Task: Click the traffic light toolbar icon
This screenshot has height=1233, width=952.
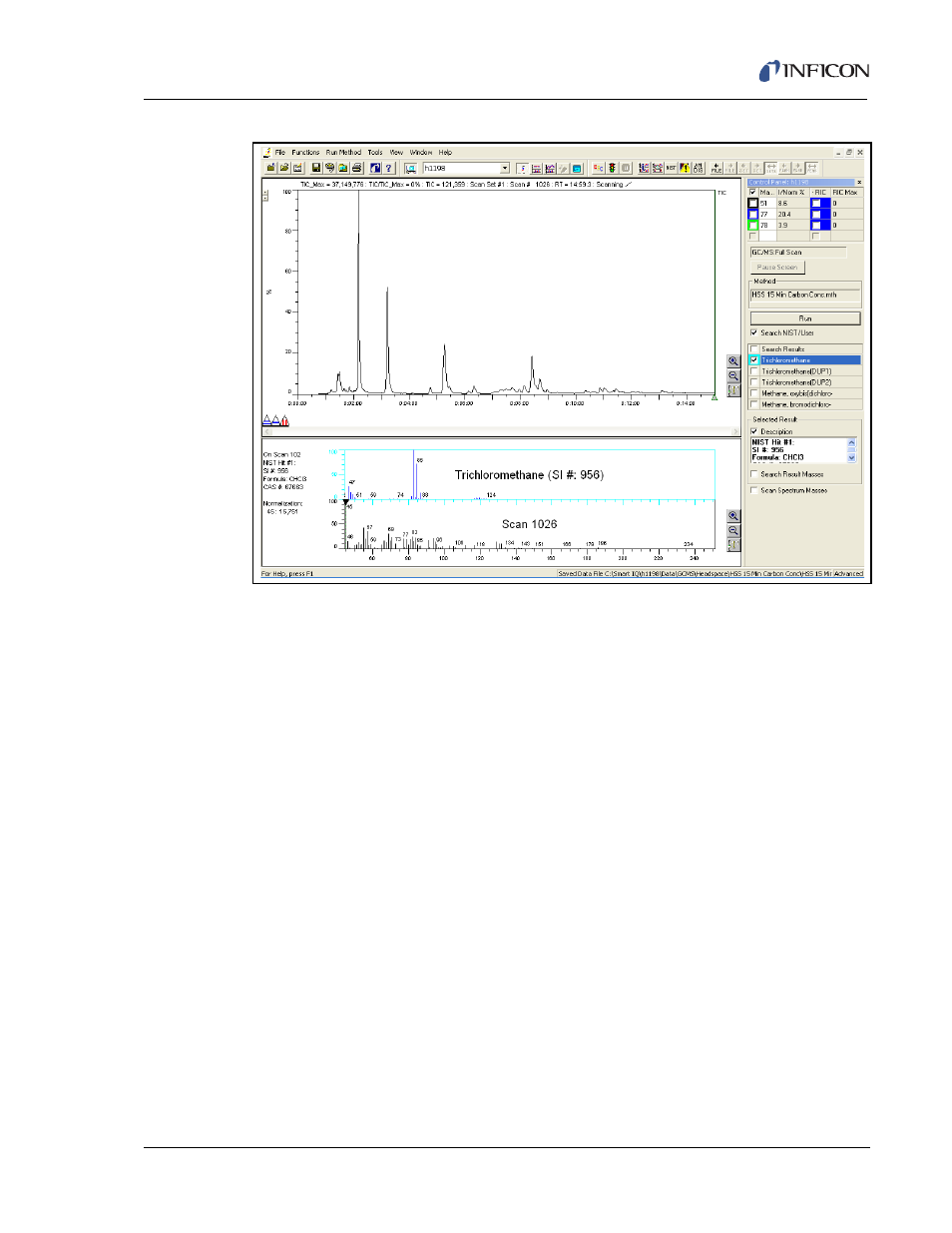Action: 613,168
